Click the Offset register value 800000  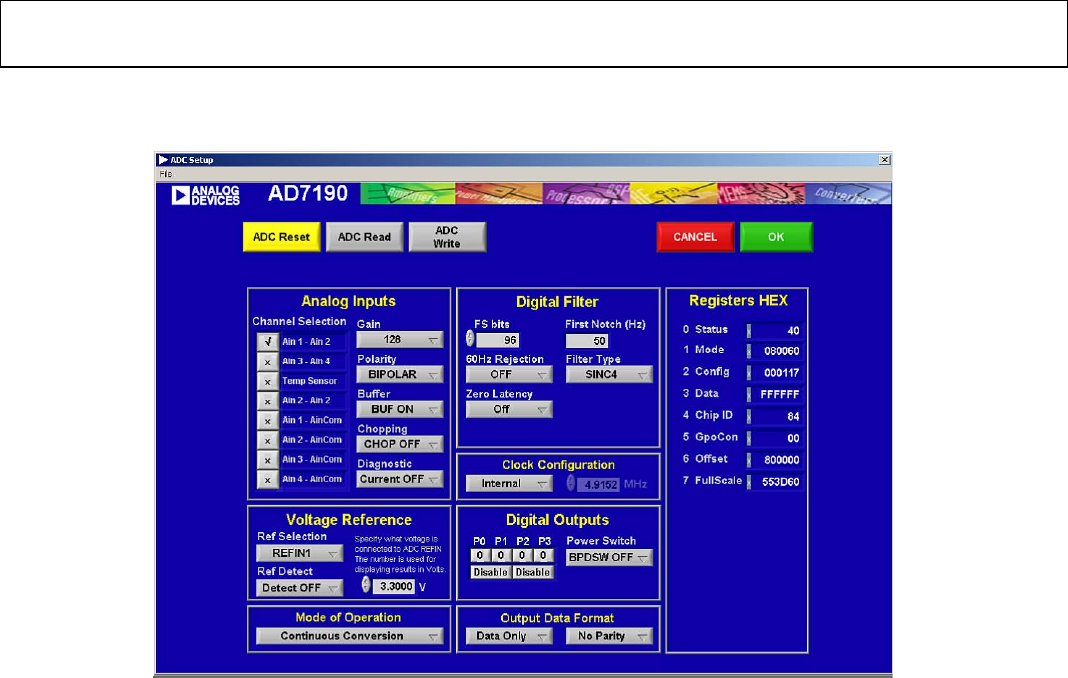(777, 460)
